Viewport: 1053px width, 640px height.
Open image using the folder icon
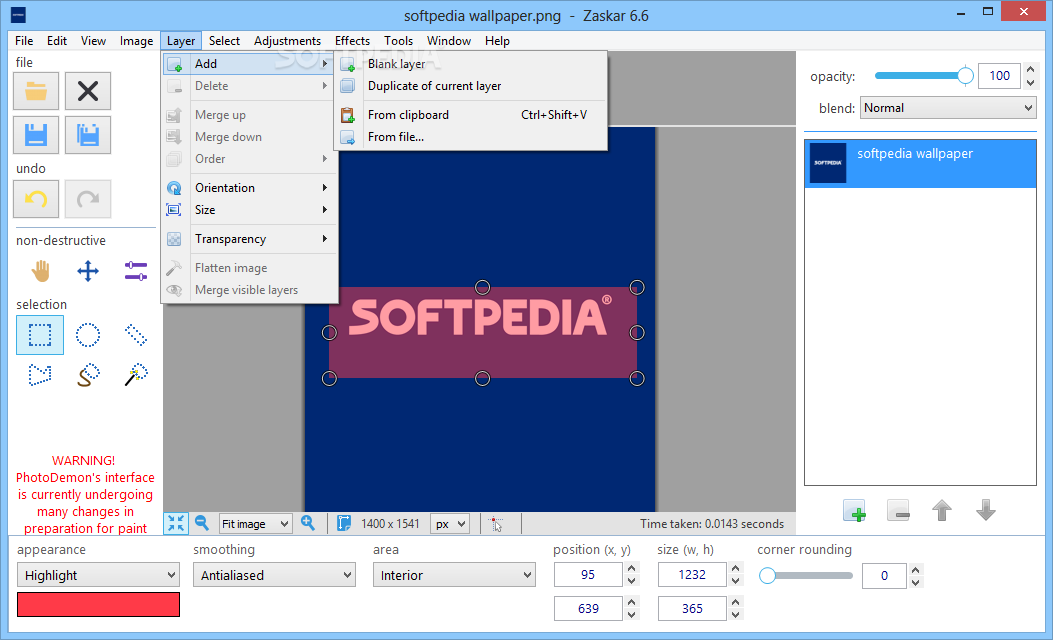tap(36, 91)
